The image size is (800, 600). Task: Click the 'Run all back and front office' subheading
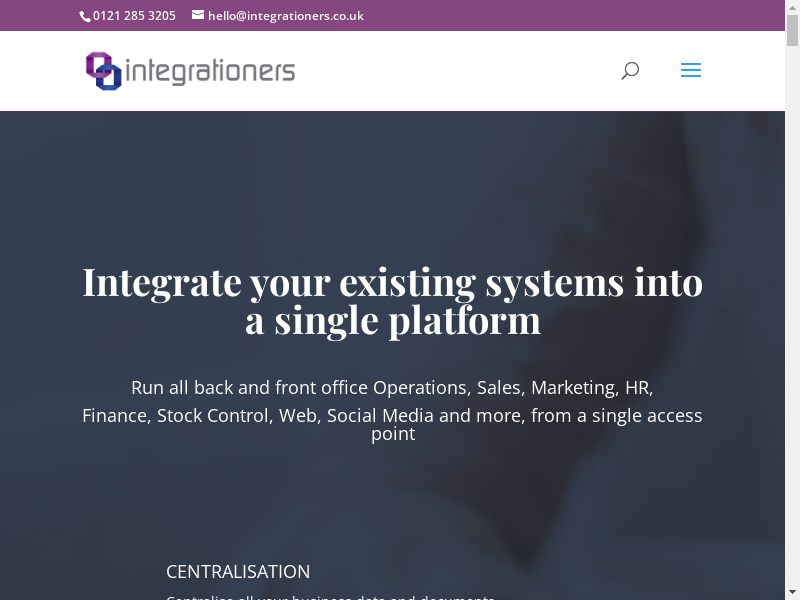coord(392,387)
